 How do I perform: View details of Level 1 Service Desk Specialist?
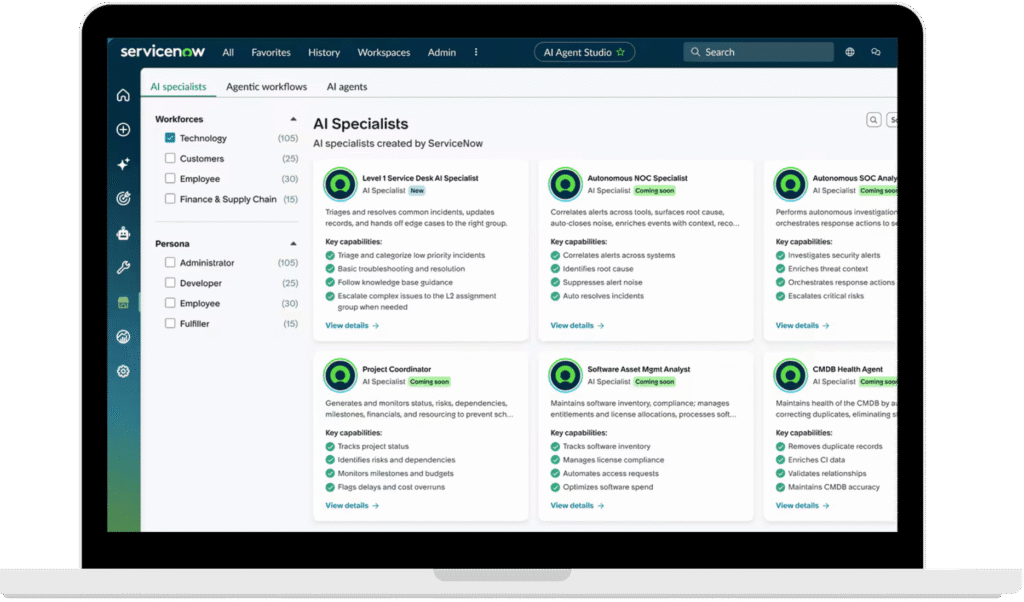click(x=351, y=326)
